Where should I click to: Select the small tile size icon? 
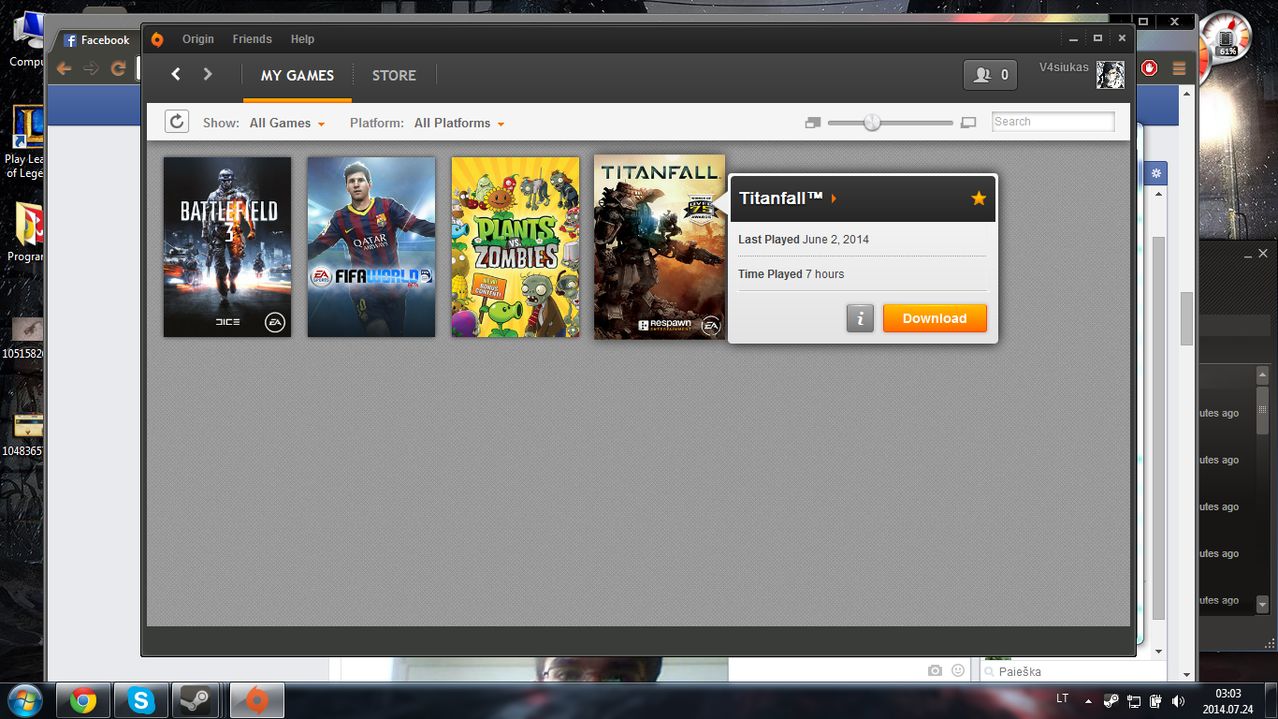point(812,122)
